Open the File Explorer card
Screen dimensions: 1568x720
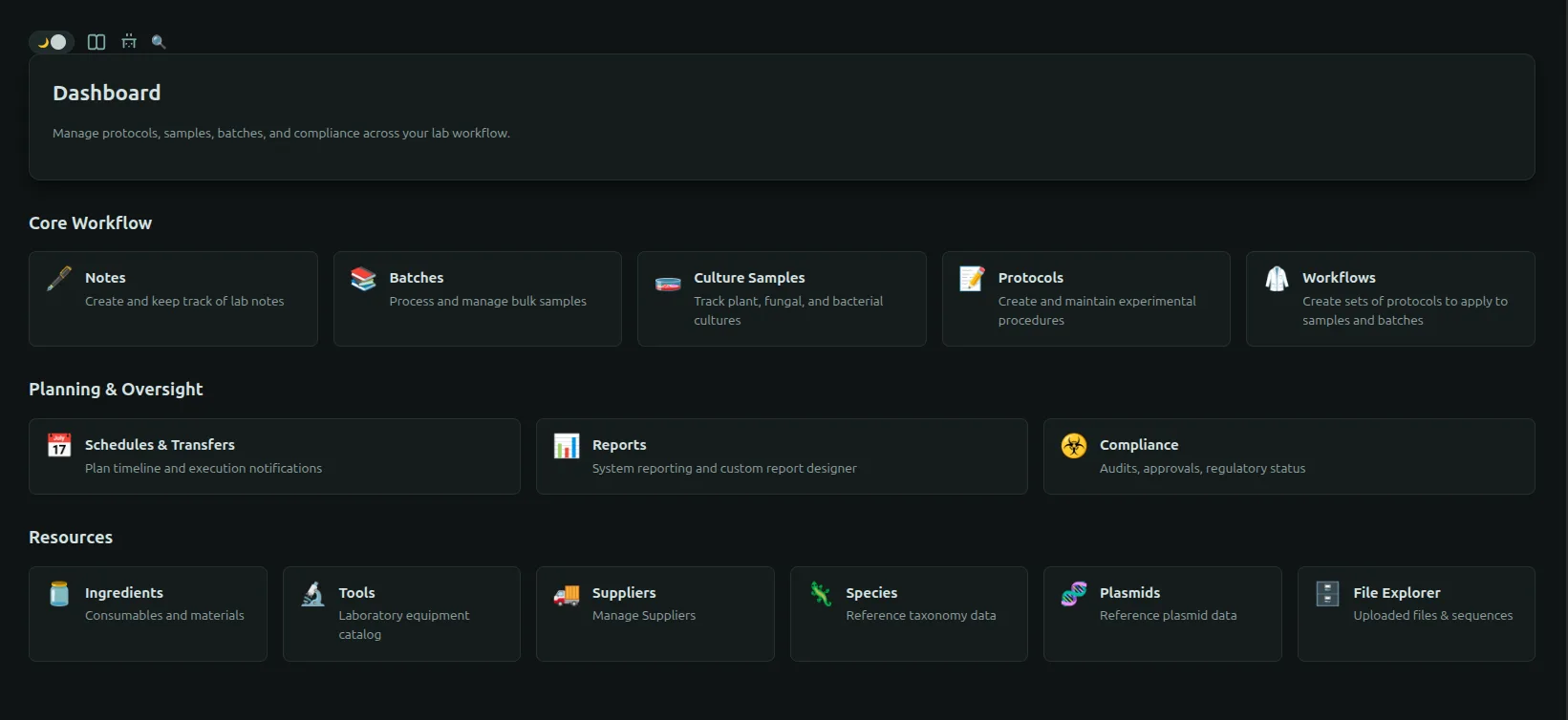(x=1416, y=614)
